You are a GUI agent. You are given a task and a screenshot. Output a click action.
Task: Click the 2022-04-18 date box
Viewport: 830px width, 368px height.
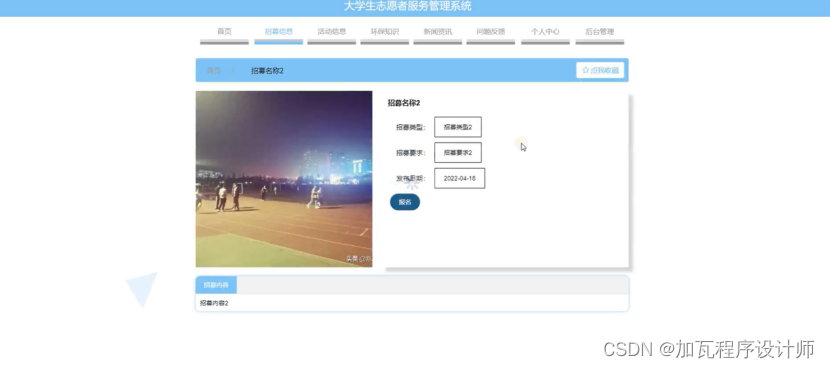coord(459,178)
